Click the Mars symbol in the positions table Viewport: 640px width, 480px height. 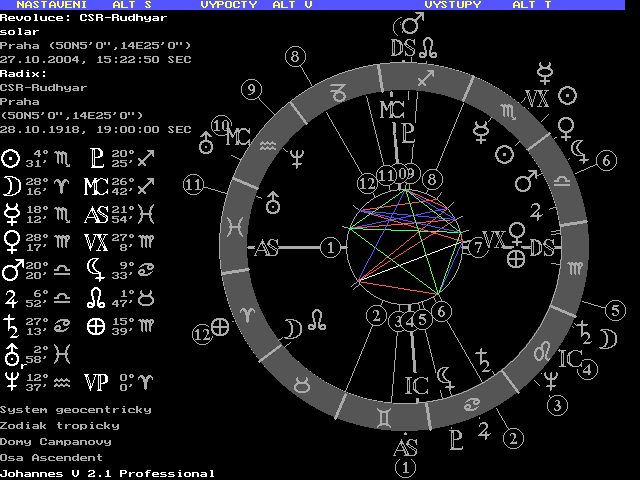[x=11, y=269]
